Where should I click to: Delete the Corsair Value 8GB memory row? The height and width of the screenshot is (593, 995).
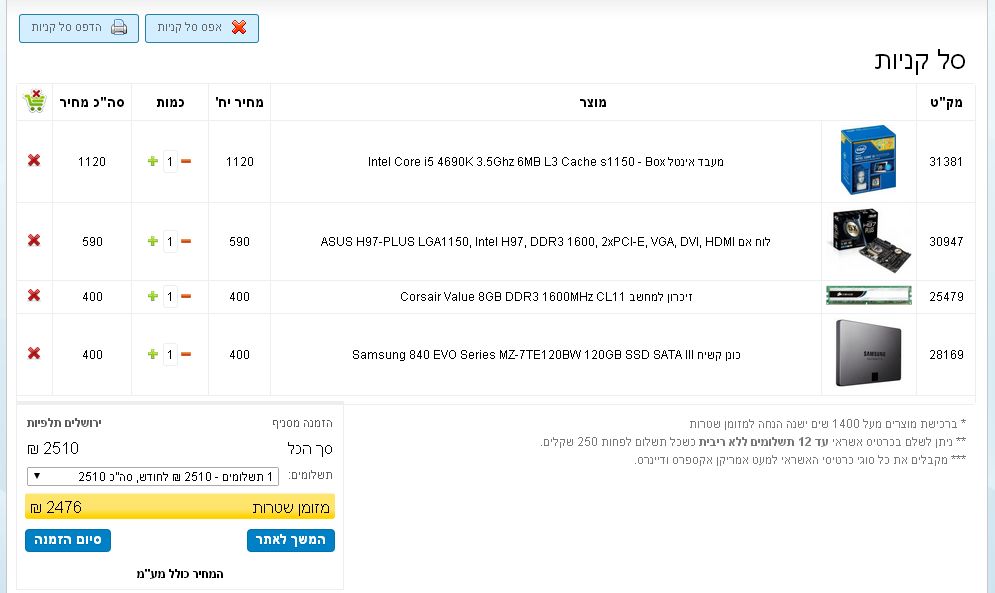click(x=34, y=296)
